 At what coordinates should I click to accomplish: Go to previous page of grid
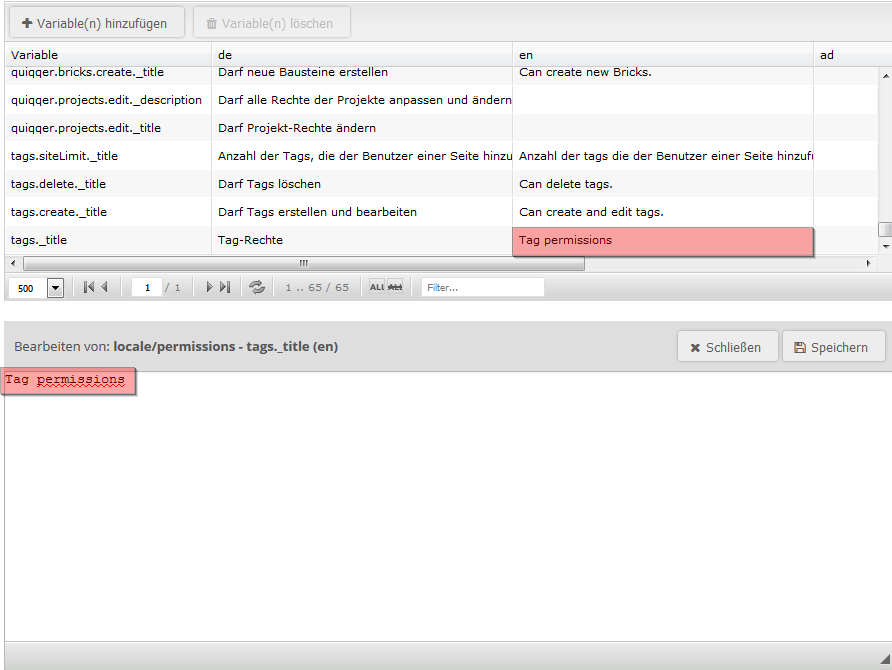(x=104, y=287)
